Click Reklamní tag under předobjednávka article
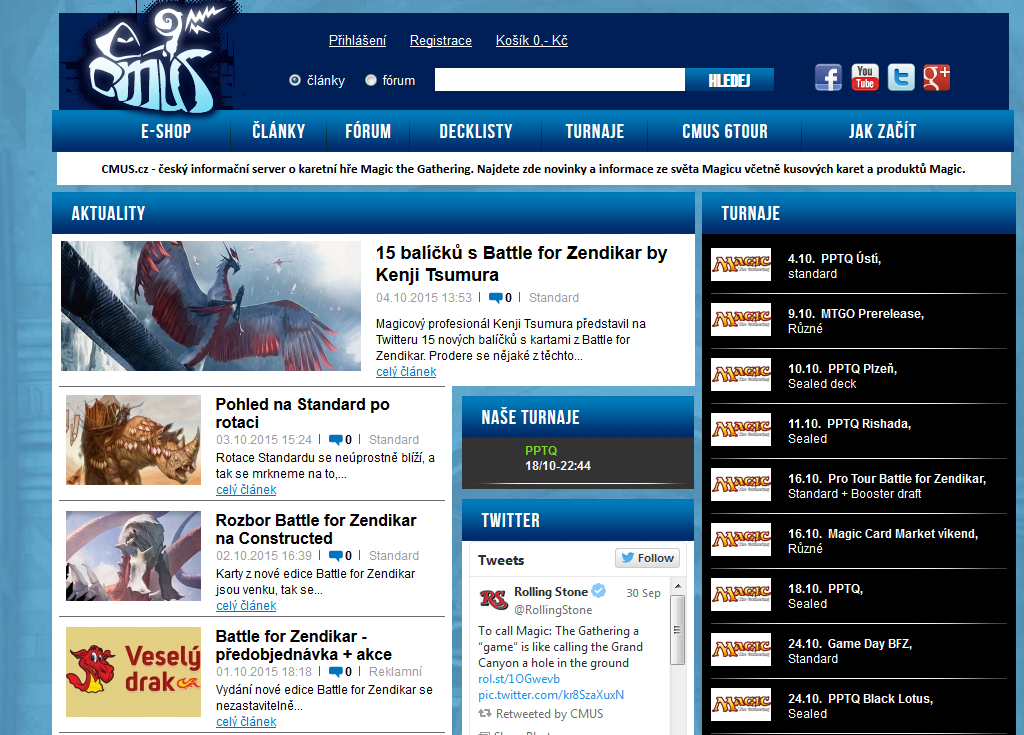The image size is (1024, 735). tap(395, 672)
